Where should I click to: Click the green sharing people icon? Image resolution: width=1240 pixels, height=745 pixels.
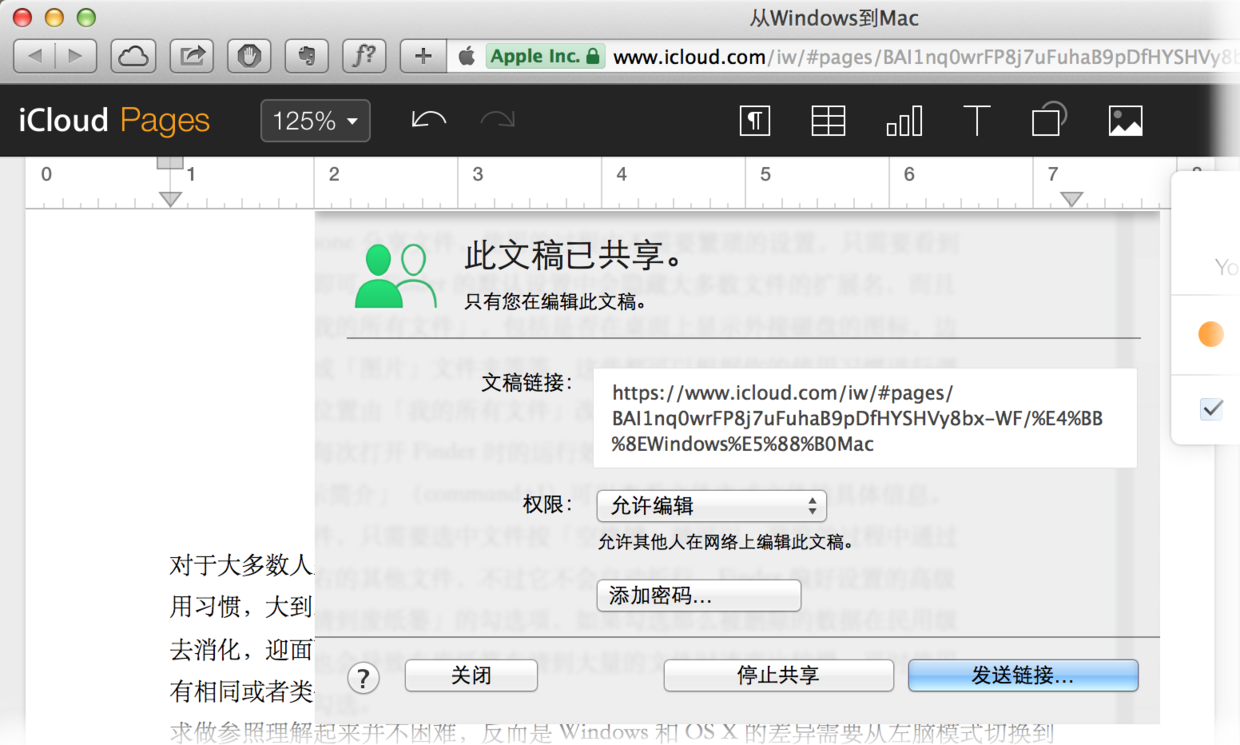pyautogui.click(x=395, y=276)
